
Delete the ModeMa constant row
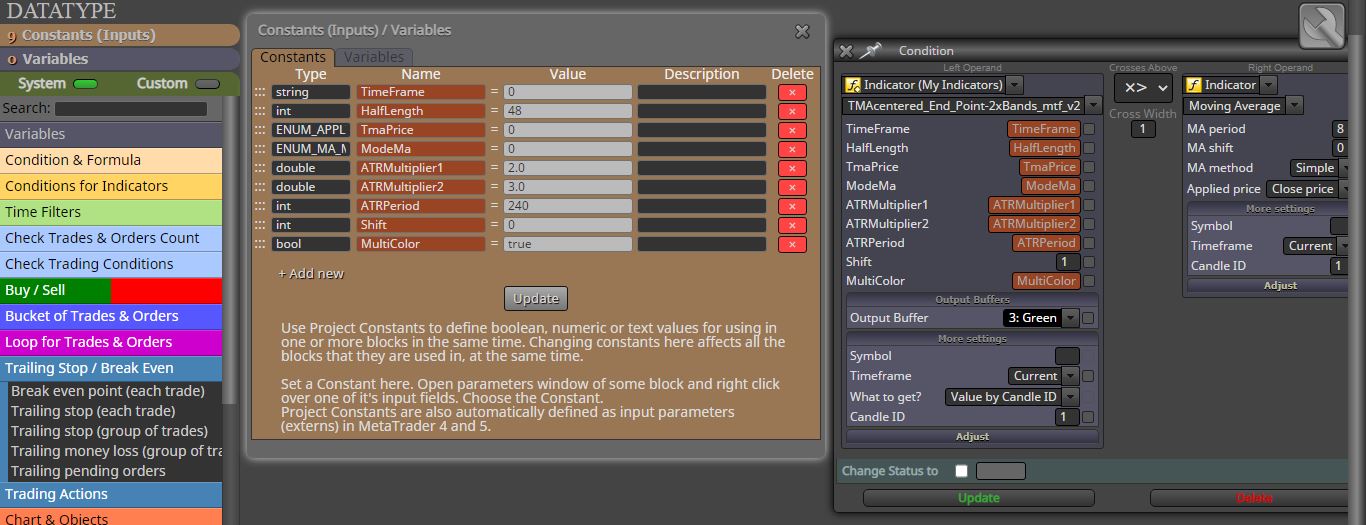tap(792, 149)
